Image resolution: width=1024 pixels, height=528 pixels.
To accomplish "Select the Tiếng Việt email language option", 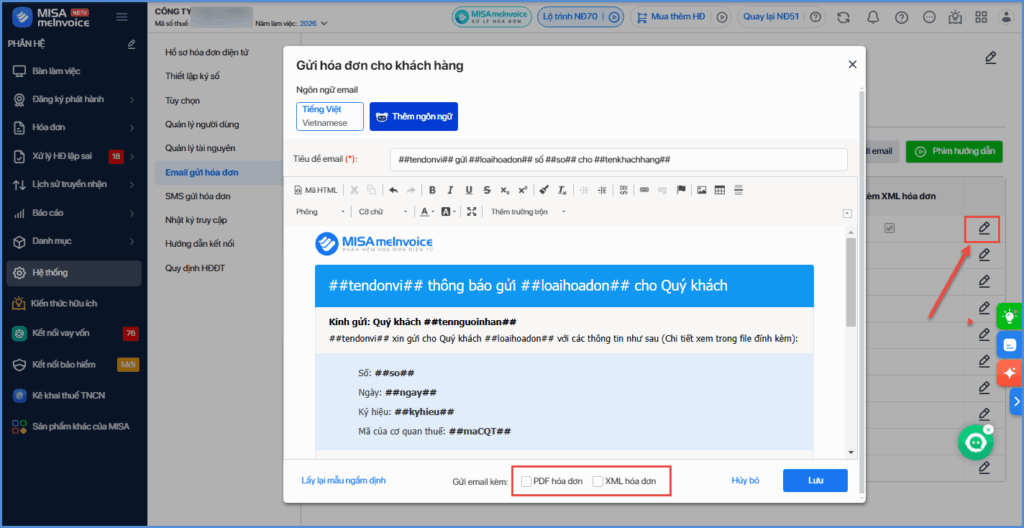I will [x=329, y=116].
